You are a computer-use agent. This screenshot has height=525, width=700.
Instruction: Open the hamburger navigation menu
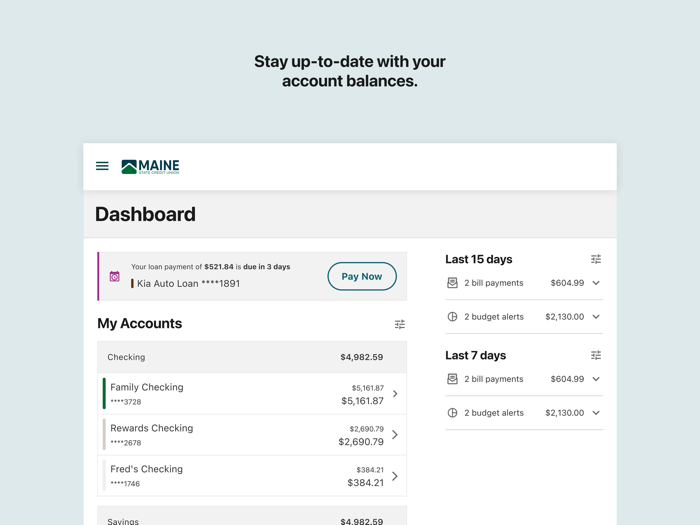pyautogui.click(x=102, y=166)
